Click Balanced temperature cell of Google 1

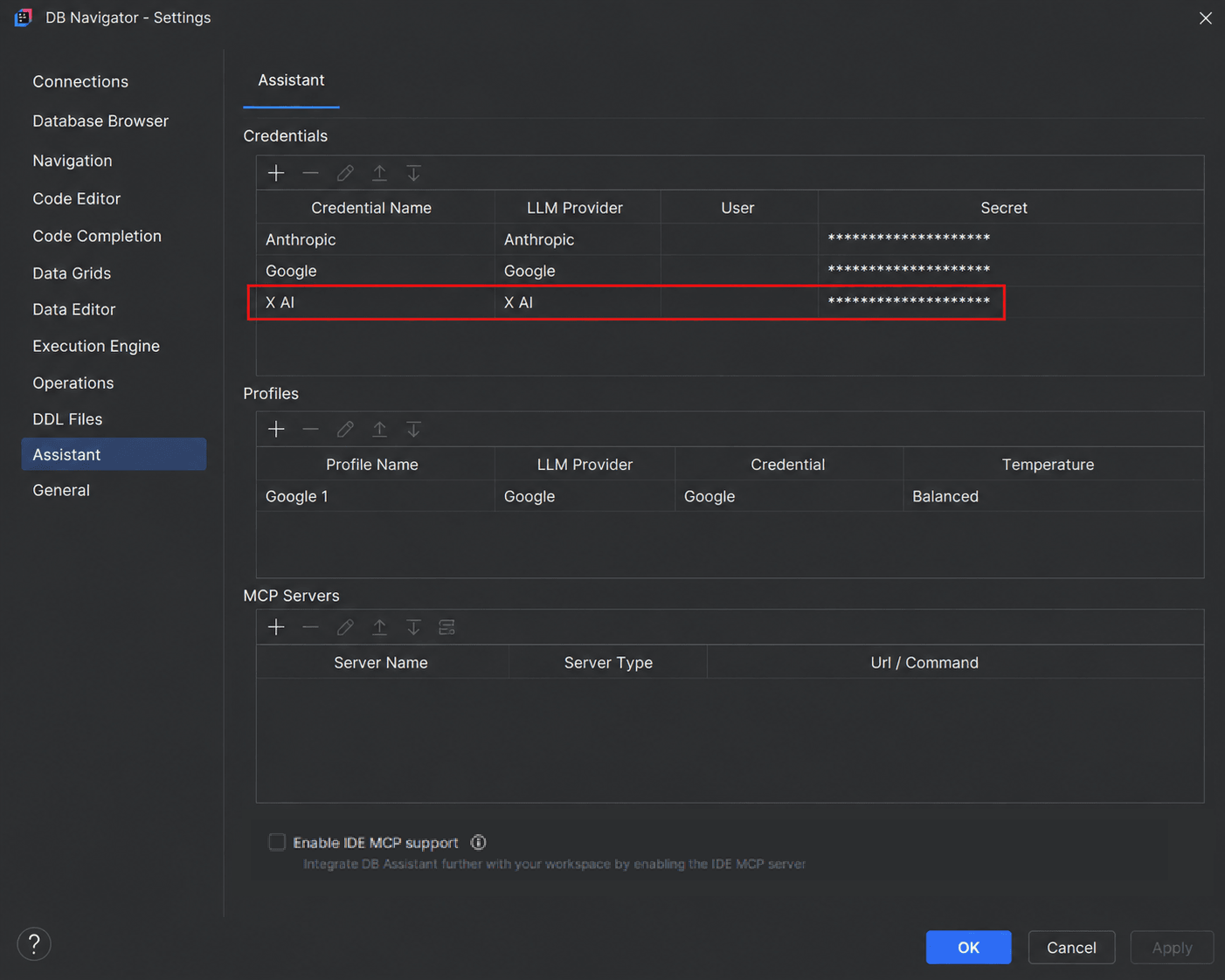coord(1054,496)
